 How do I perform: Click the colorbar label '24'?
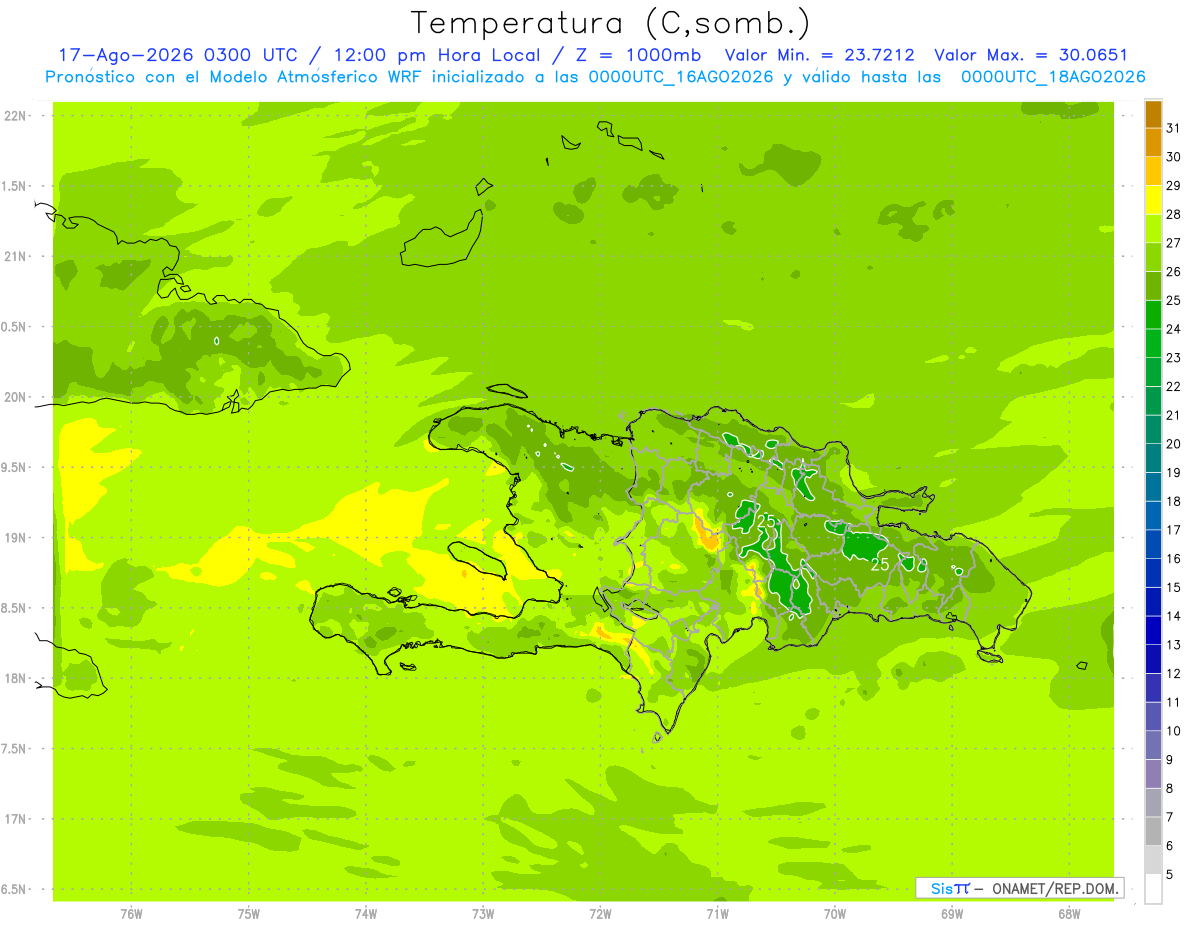tap(1173, 329)
